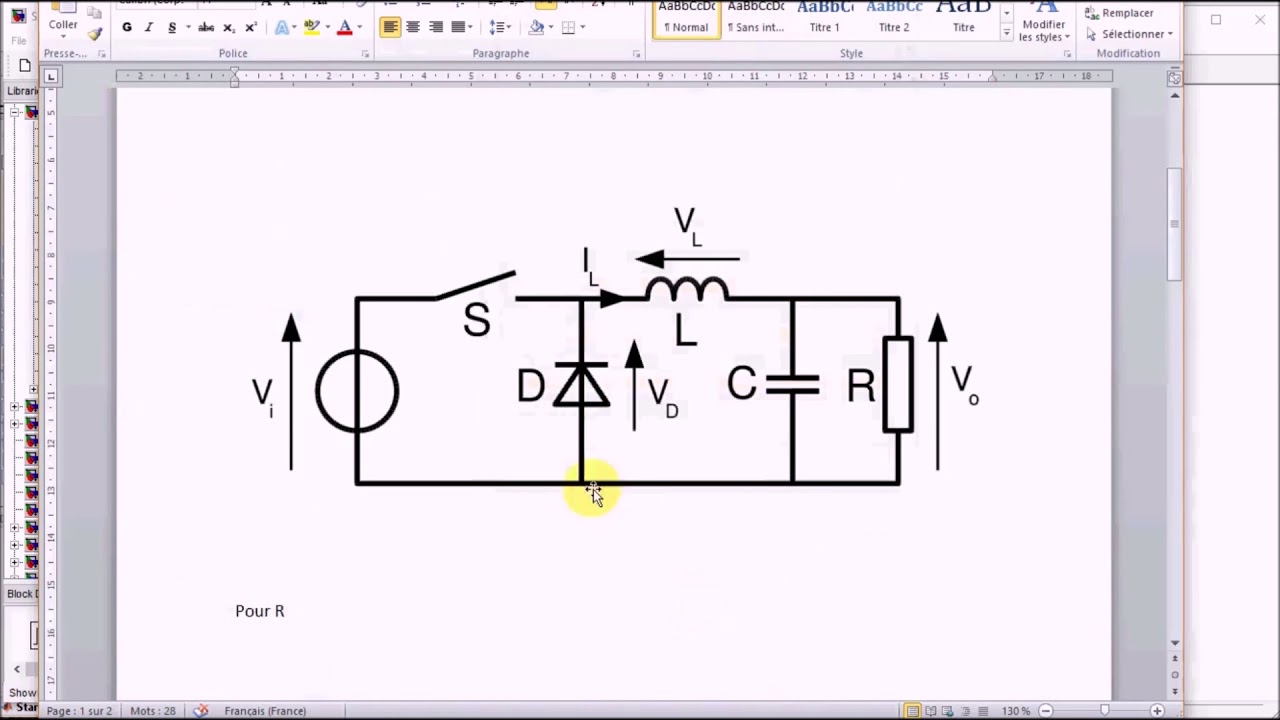This screenshot has width=1280, height=720.
Task: Open Coller dropdown arrow
Action: (63, 37)
